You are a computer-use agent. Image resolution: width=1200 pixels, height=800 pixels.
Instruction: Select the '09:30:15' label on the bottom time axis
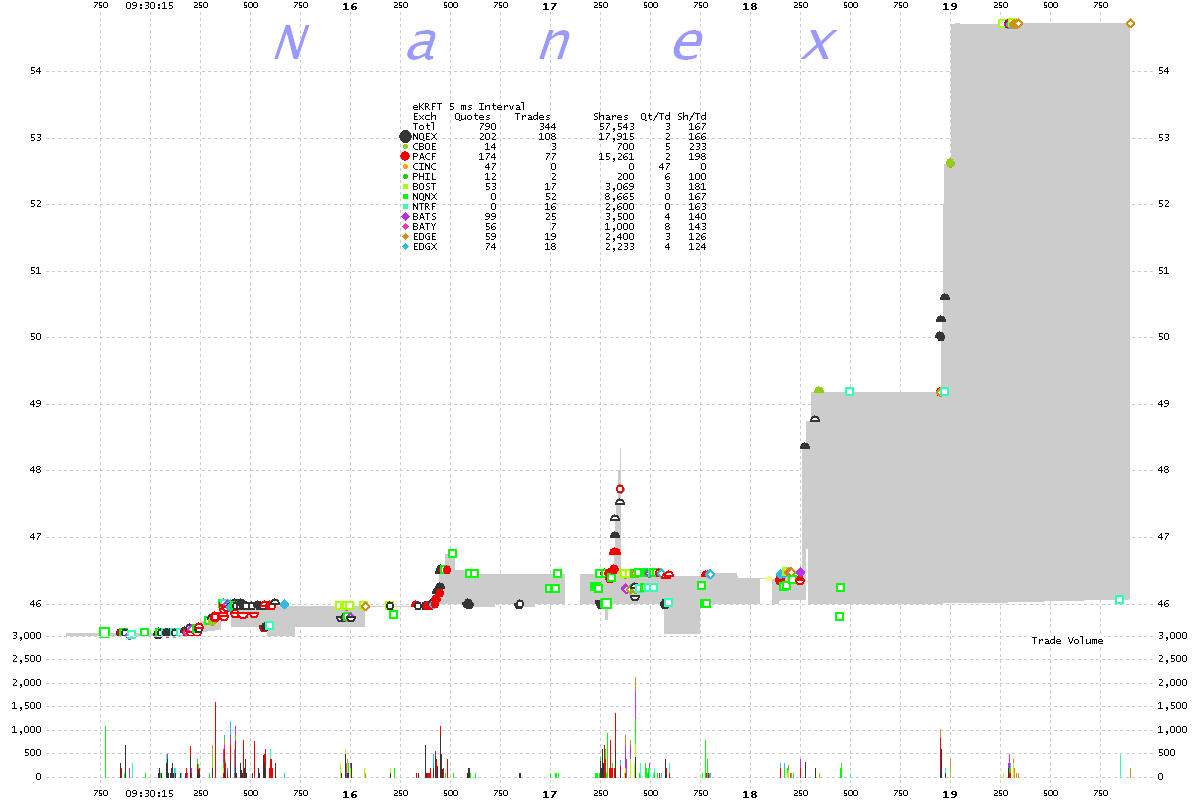click(x=150, y=793)
